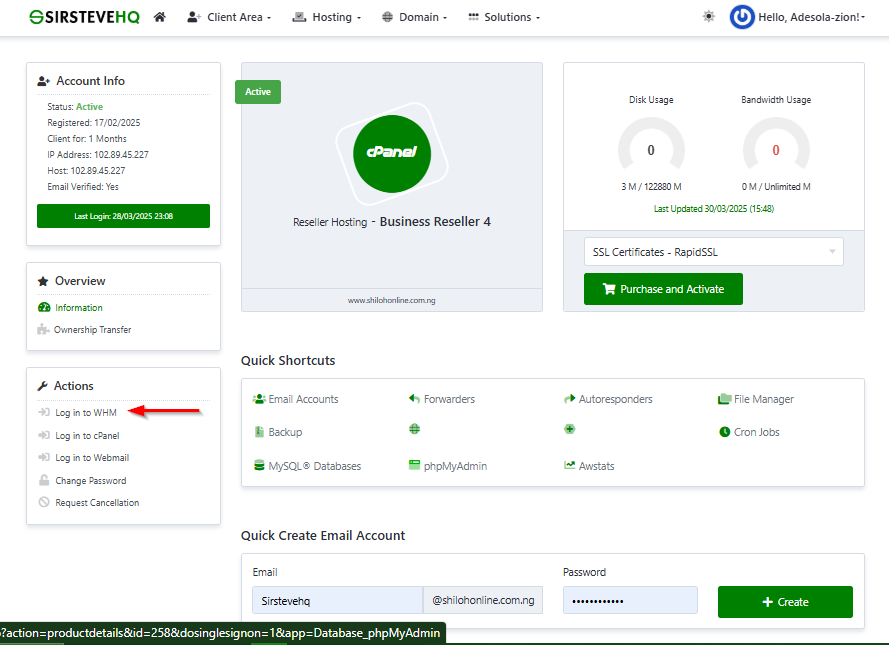
Task: Open File Manager shortcut
Action: [x=756, y=399]
